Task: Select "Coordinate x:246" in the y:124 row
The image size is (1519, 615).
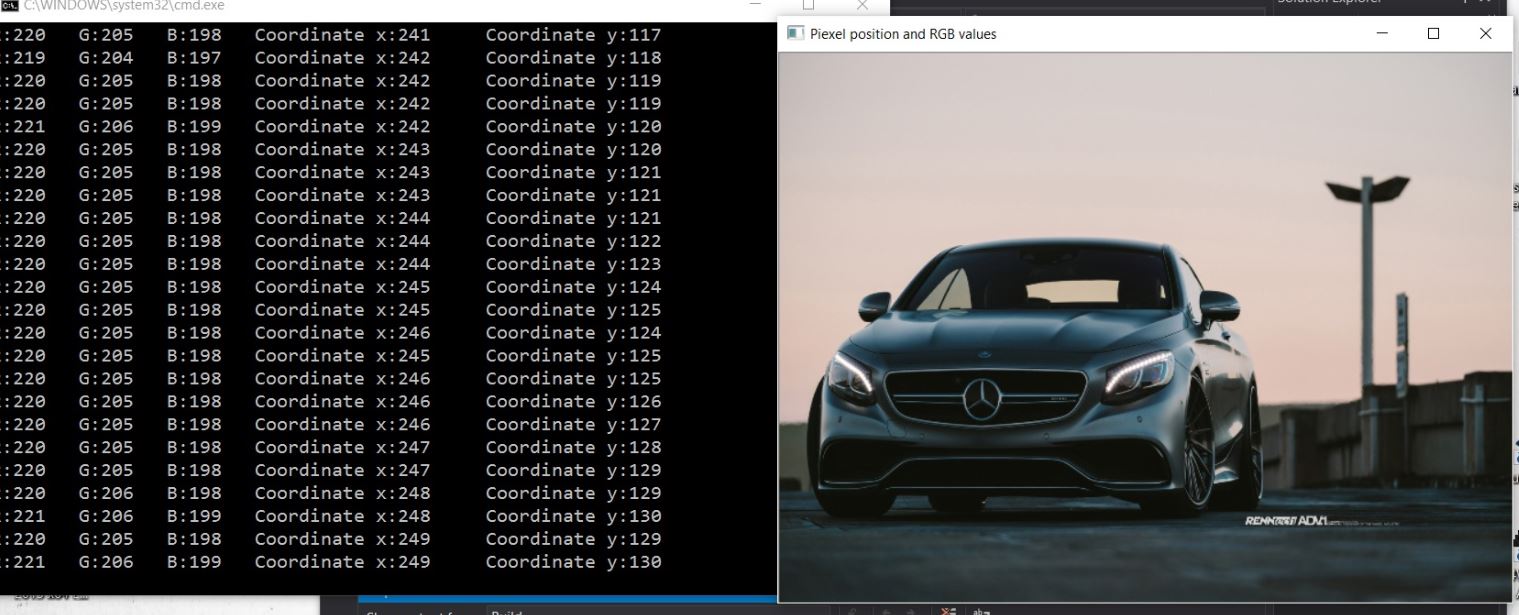Action: [343, 333]
